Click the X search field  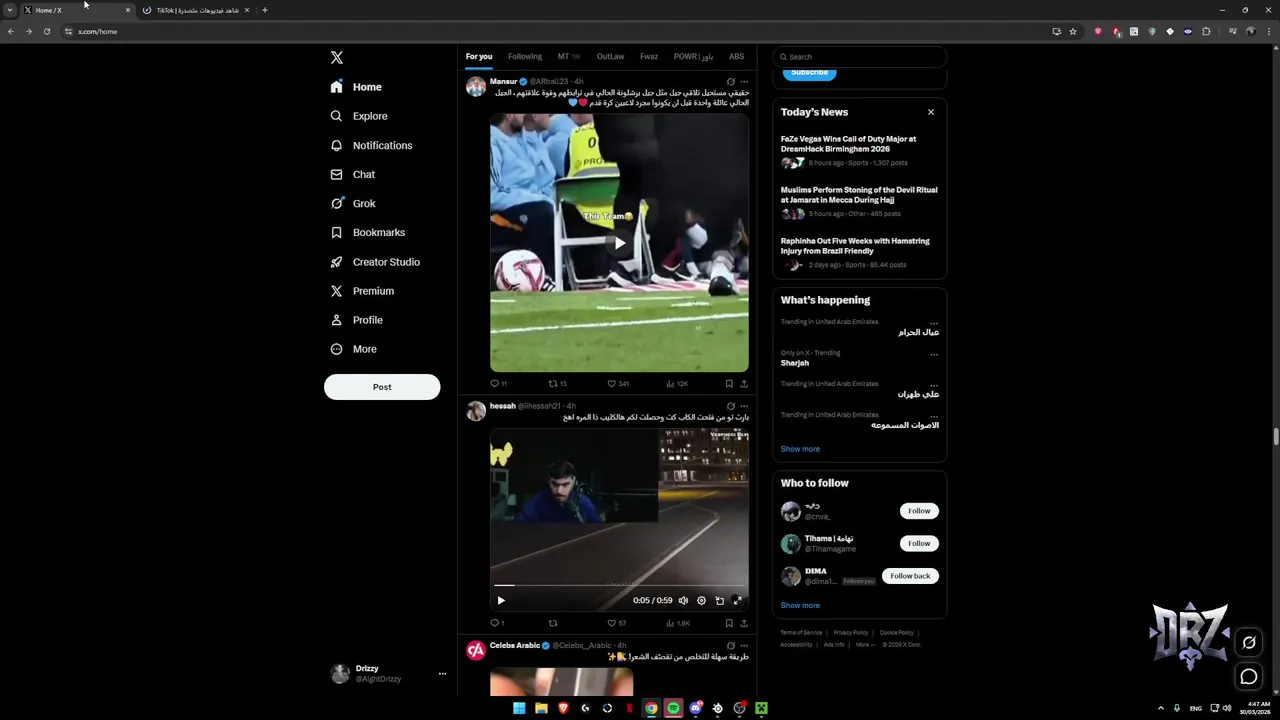point(859,57)
